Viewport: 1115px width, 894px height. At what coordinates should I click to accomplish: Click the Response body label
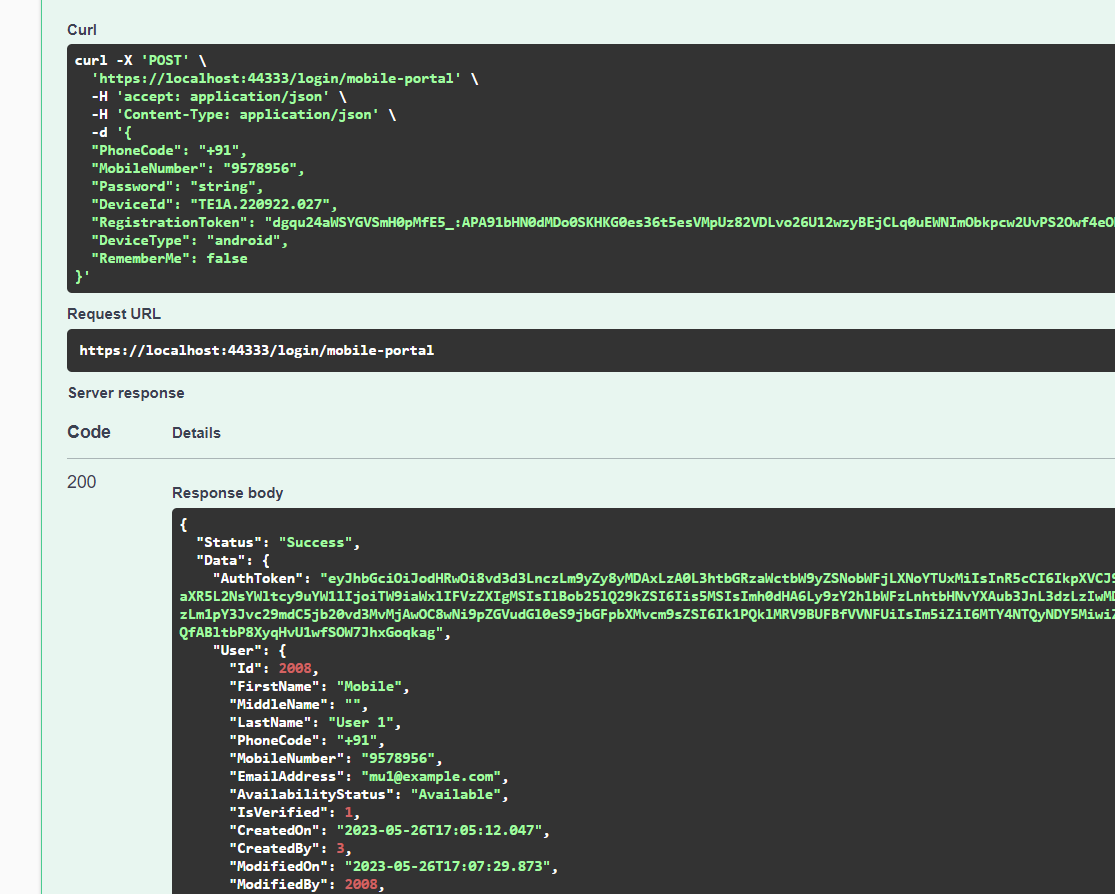227,493
